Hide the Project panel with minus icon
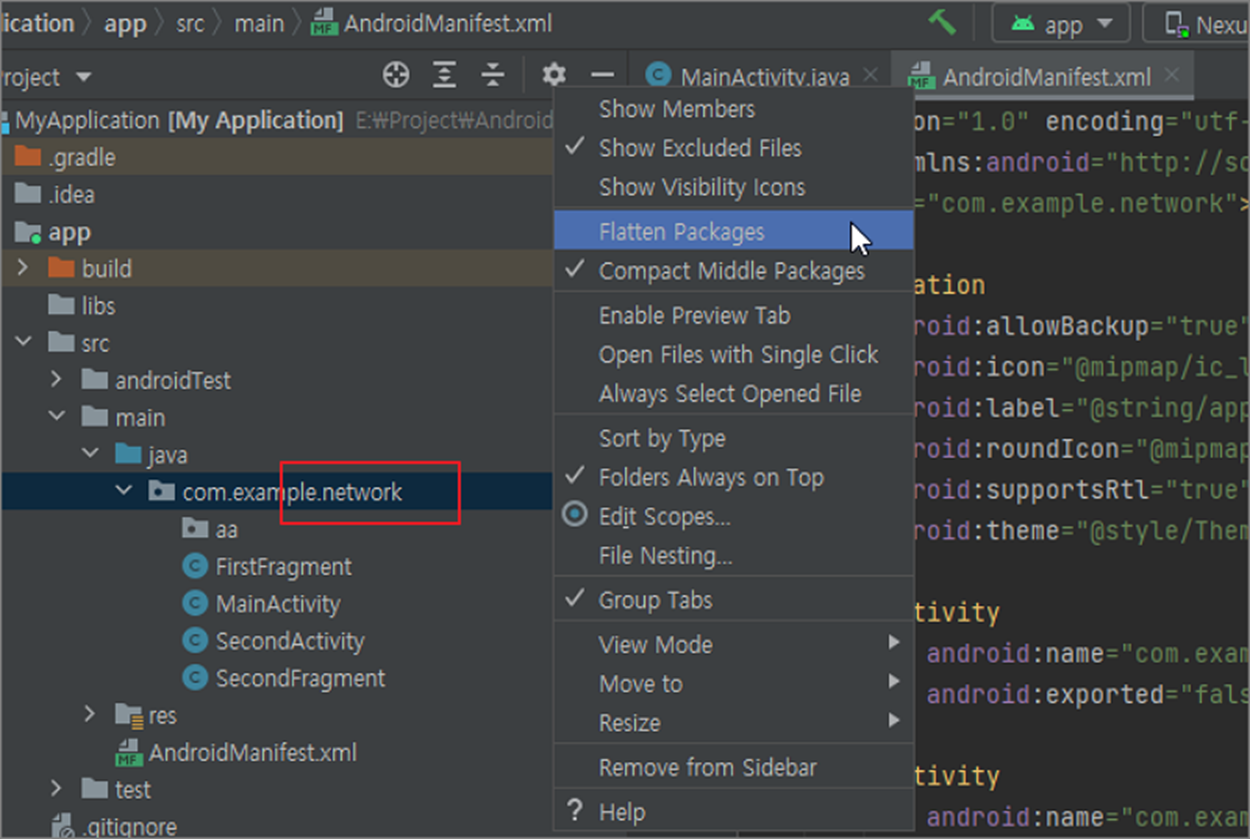This screenshot has width=1250, height=839. [x=601, y=75]
